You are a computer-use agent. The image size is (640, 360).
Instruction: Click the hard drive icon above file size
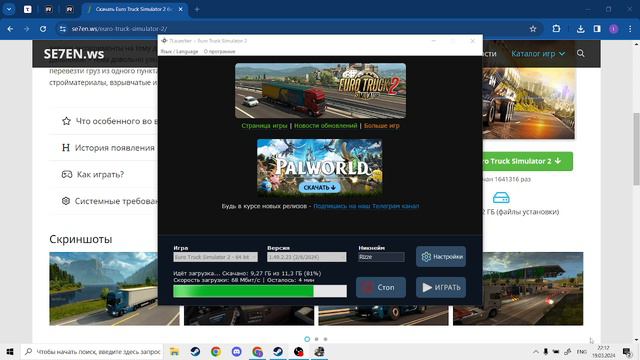pyautogui.click(x=501, y=198)
